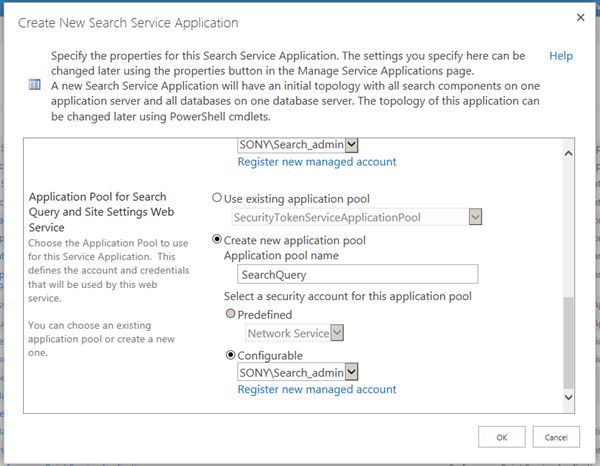Confirm with the OK button
The width and height of the screenshot is (600, 466).
click(502, 437)
